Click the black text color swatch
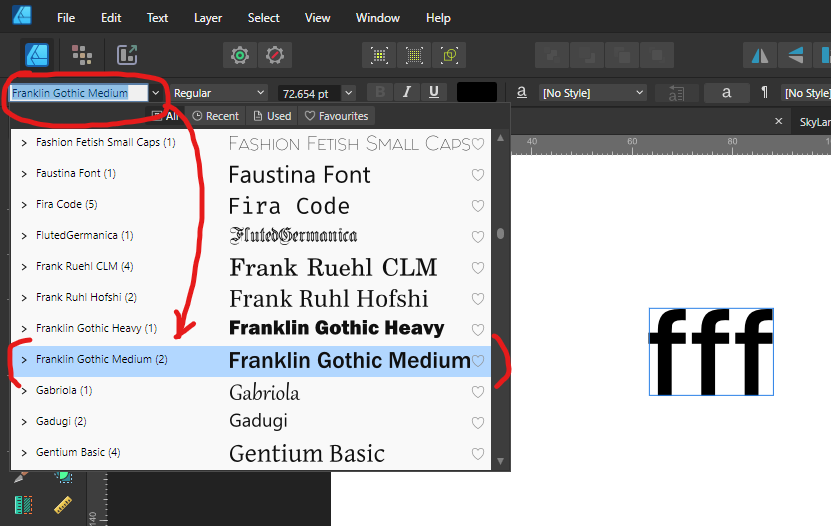 477,93
